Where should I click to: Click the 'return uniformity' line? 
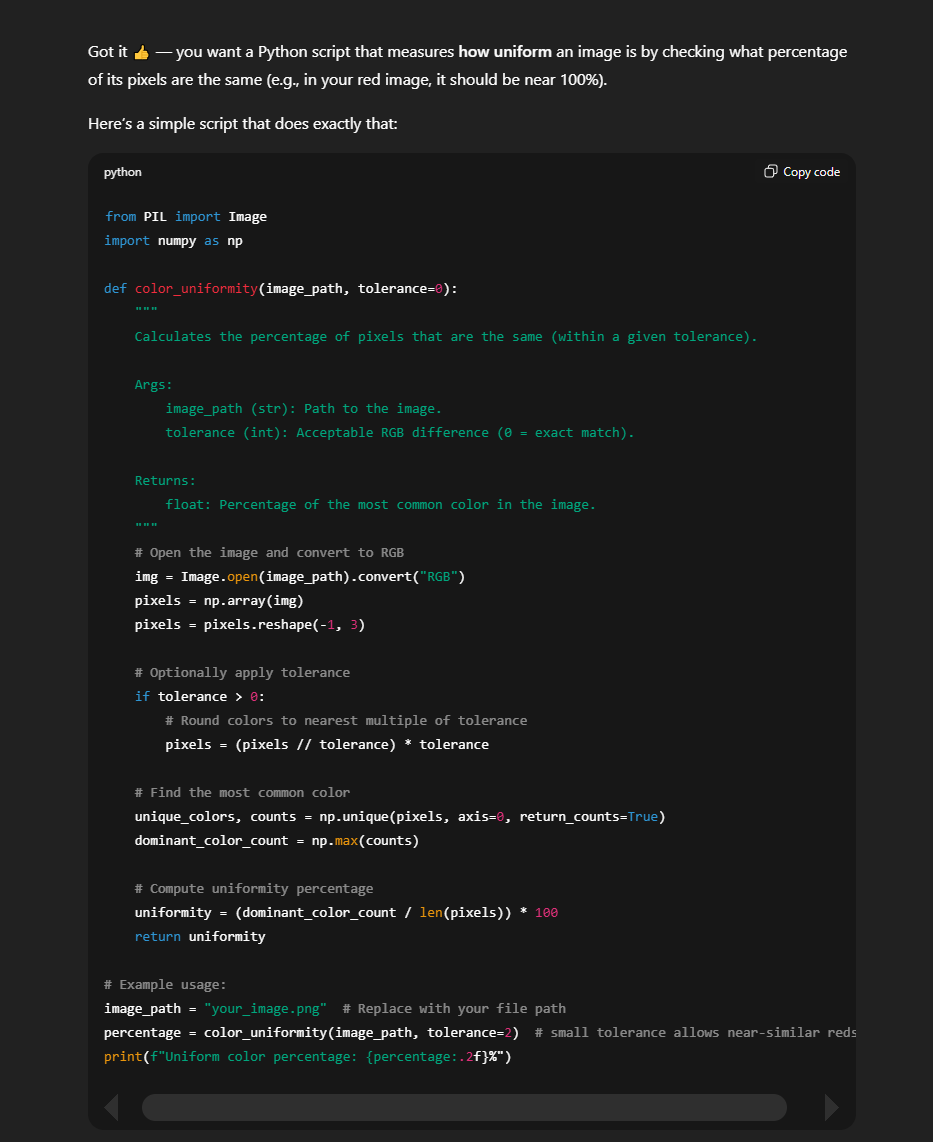pyautogui.click(x=200, y=938)
